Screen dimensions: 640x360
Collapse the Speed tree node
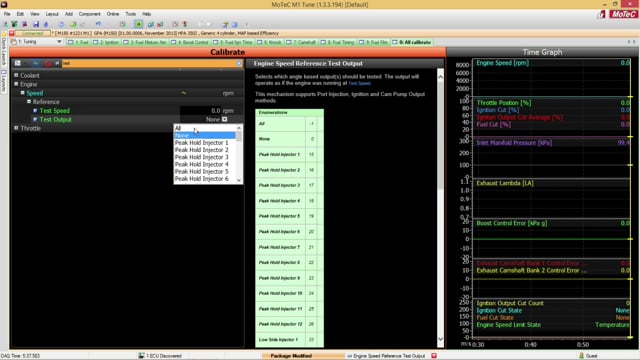22,93
